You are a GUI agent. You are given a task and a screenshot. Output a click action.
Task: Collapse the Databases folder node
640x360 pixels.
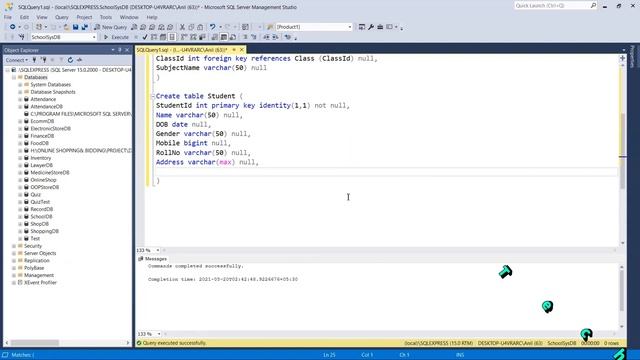click(x=14, y=77)
